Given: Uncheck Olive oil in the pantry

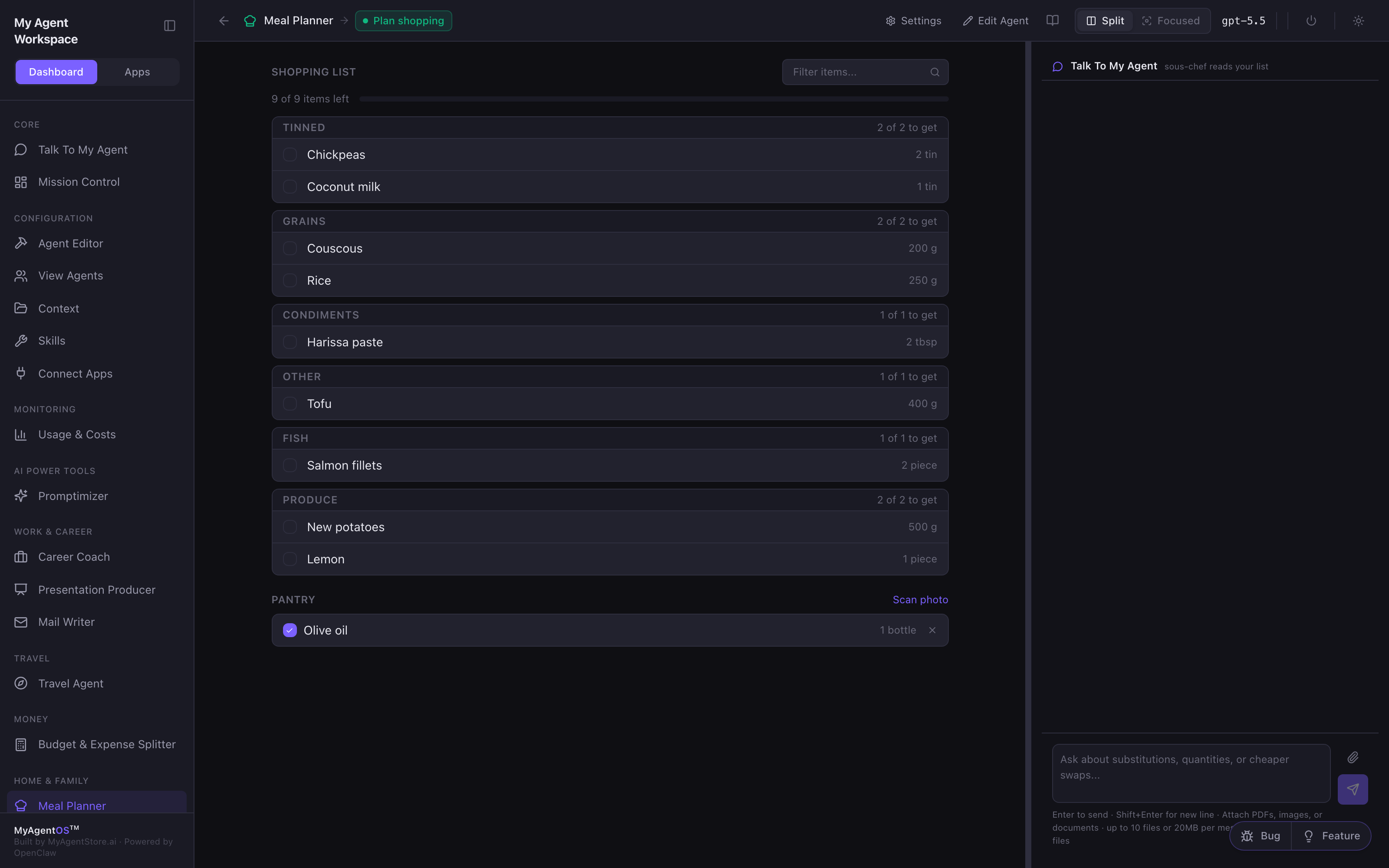Looking at the screenshot, I should [x=290, y=630].
